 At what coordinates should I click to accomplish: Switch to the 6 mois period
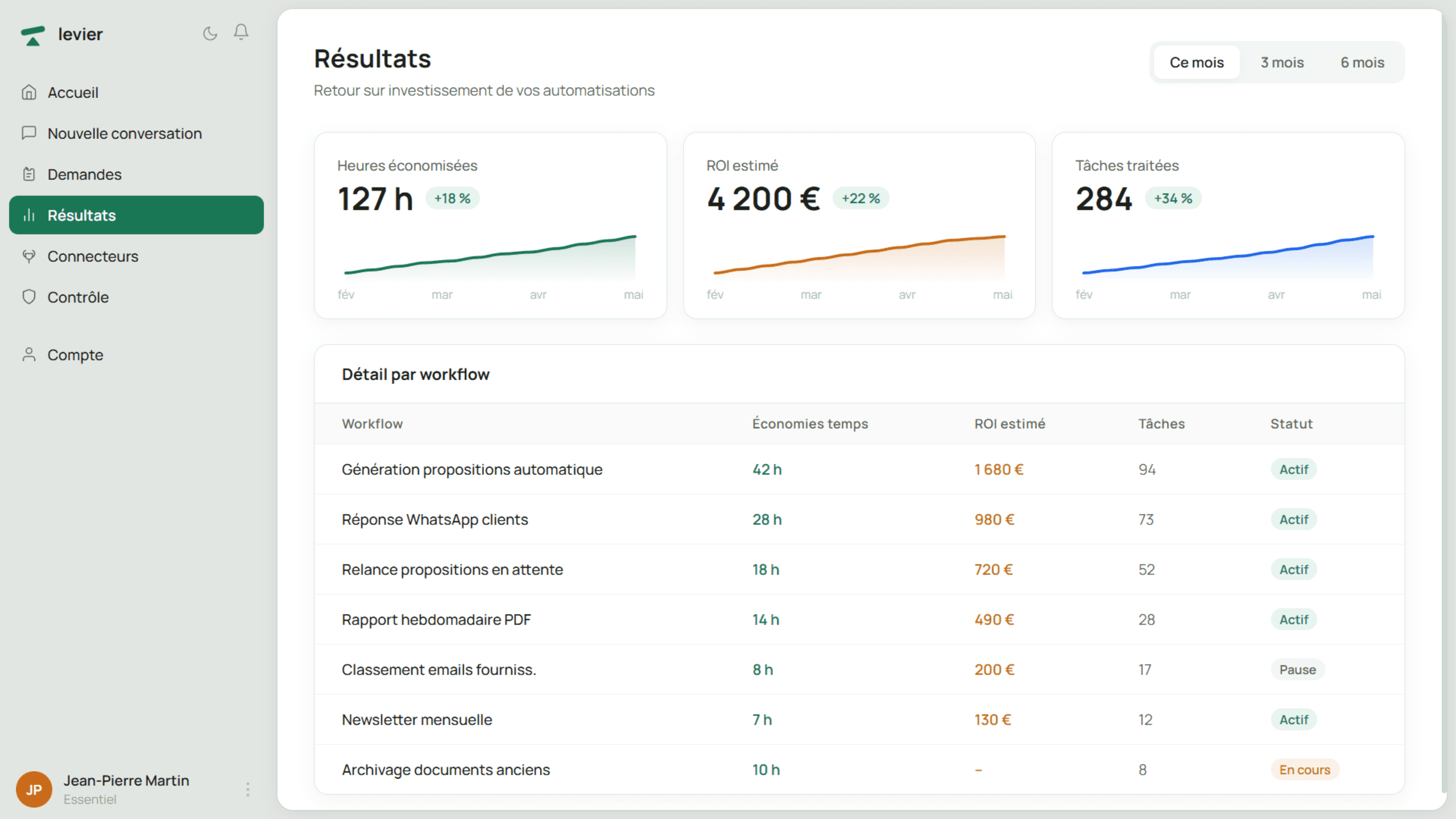click(x=1362, y=63)
